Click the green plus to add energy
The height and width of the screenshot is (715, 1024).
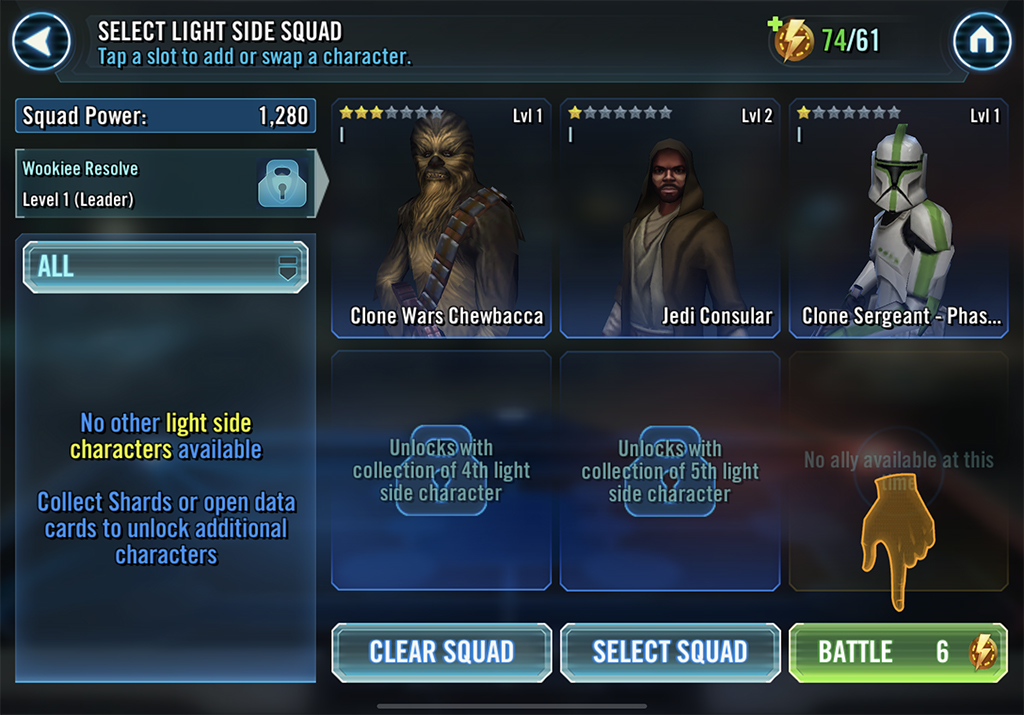click(775, 25)
